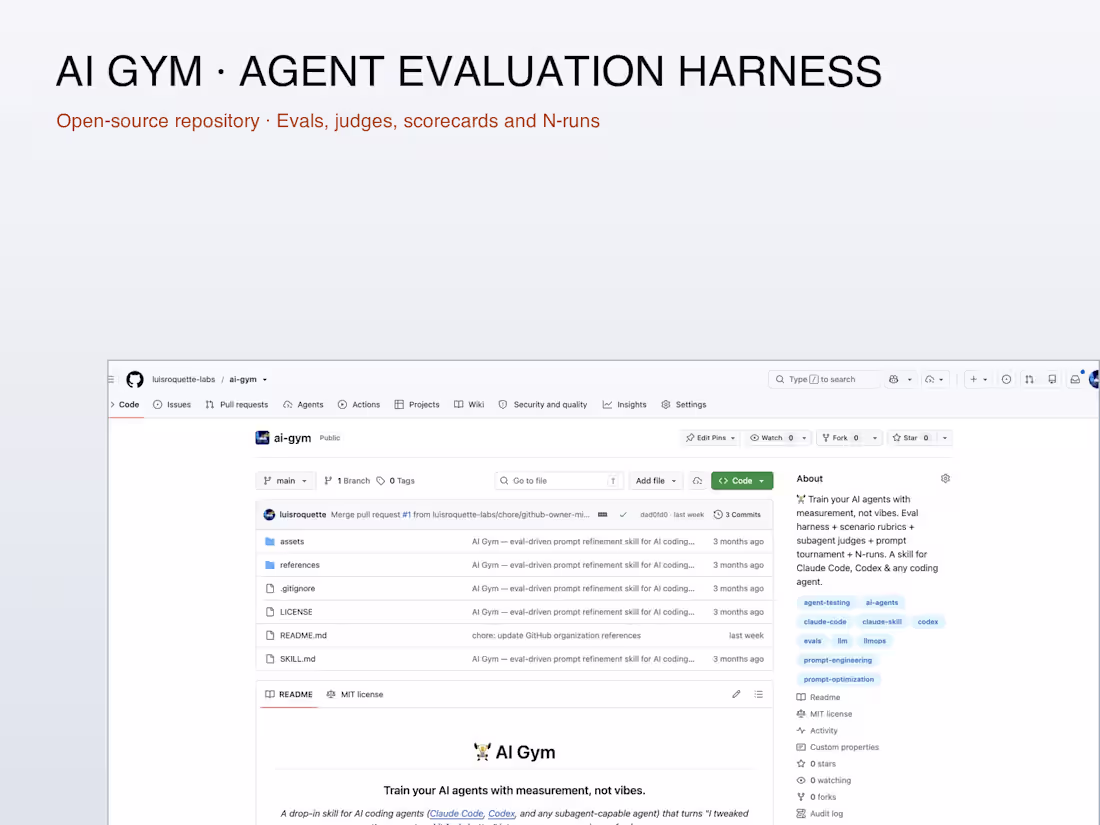Screen dimensions: 1100x825
Task: Switch to the Wiki tab
Action: (x=469, y=405)
